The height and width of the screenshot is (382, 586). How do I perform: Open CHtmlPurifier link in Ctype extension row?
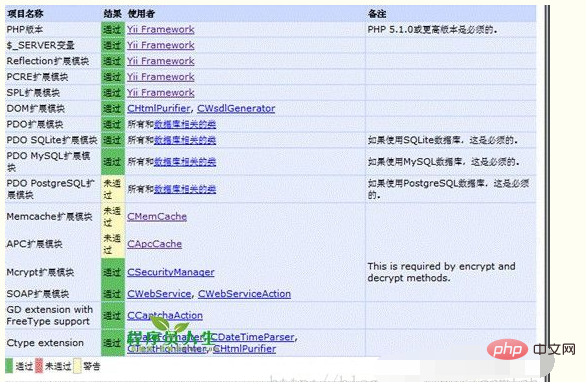(244, 349)
